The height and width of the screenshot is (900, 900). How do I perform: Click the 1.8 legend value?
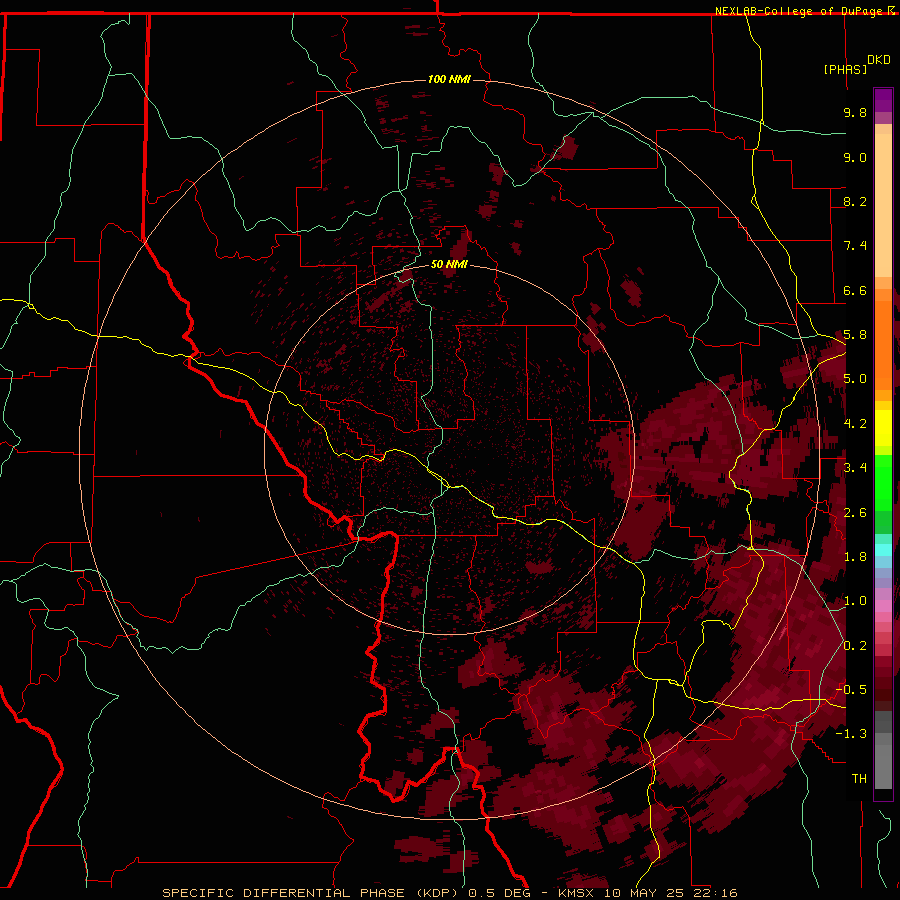click(855, 557)
